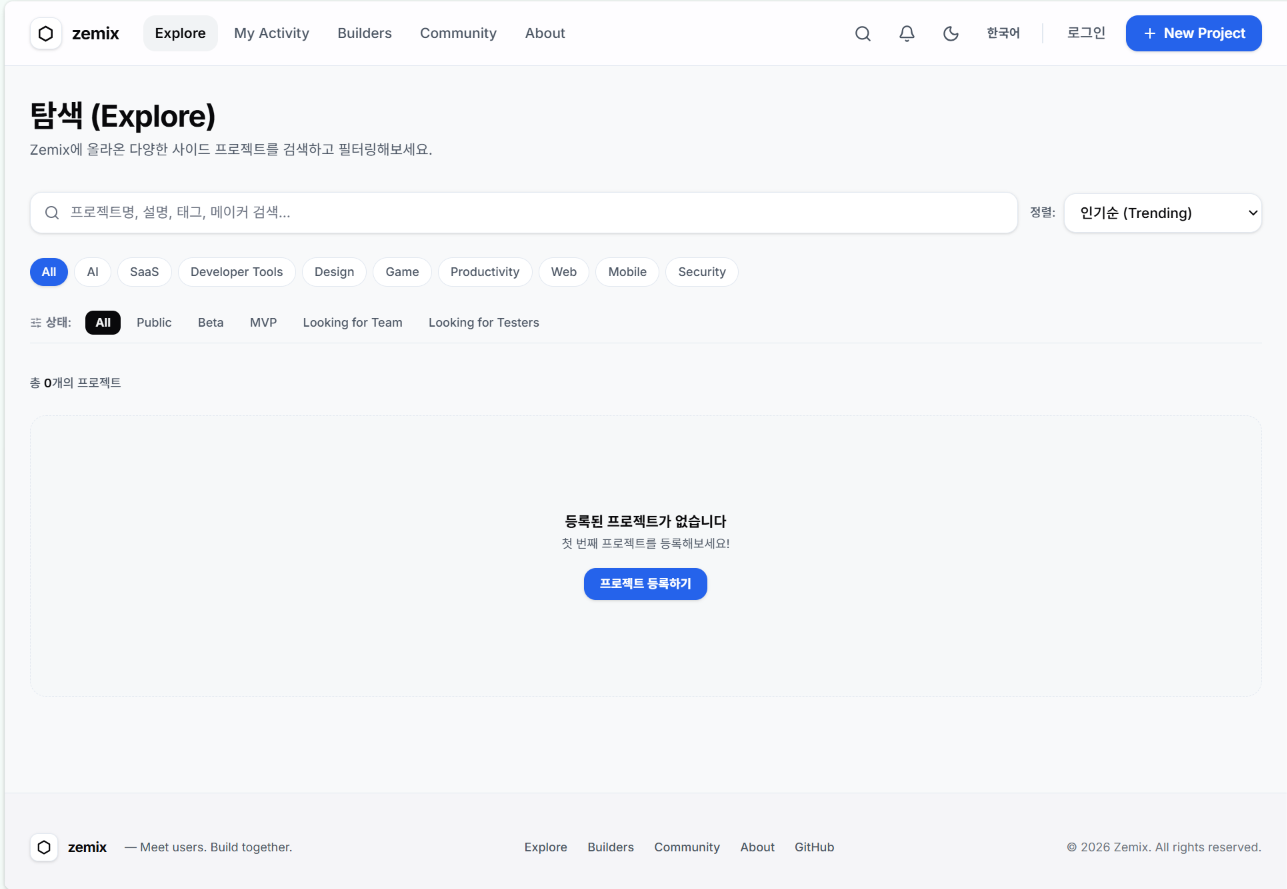This screenshot has height=889, width=1287.
Task: Open the search icon in the header
Action: tap(863, 33)
